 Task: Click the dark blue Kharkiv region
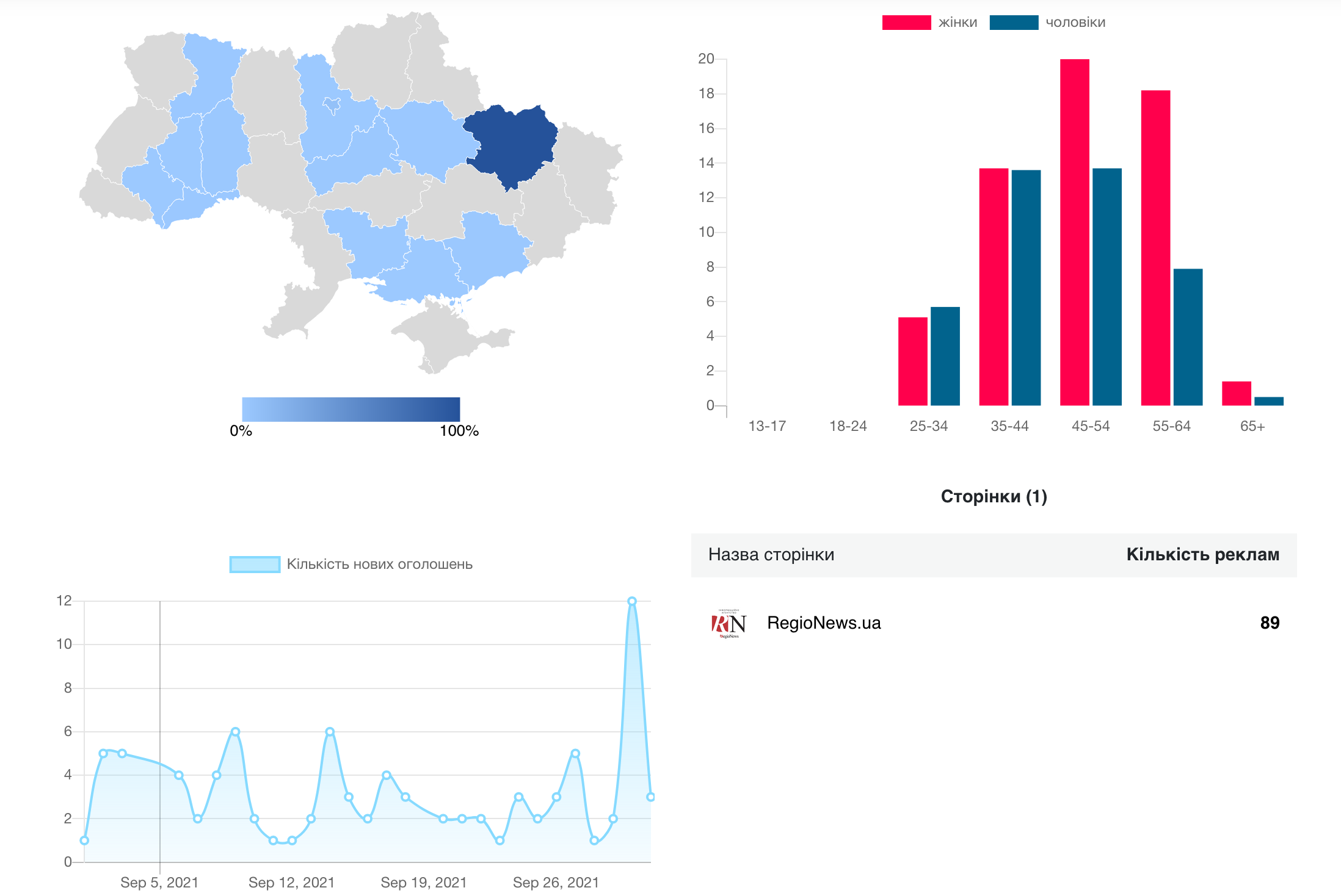pyautogui.click(x=512, y=143)
